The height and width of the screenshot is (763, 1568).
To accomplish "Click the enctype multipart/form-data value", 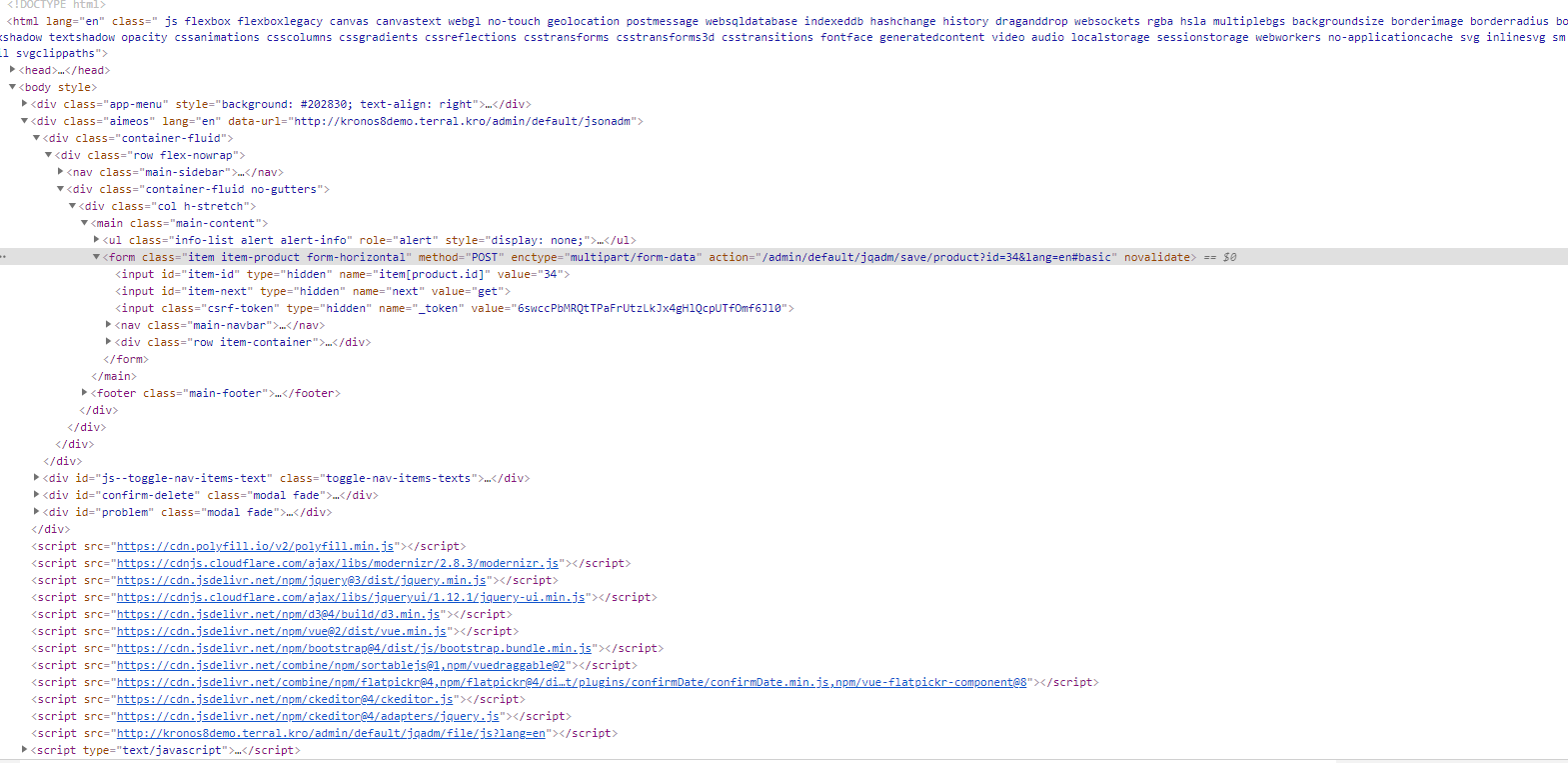I will pyautogui.click(x=633, y=257).
